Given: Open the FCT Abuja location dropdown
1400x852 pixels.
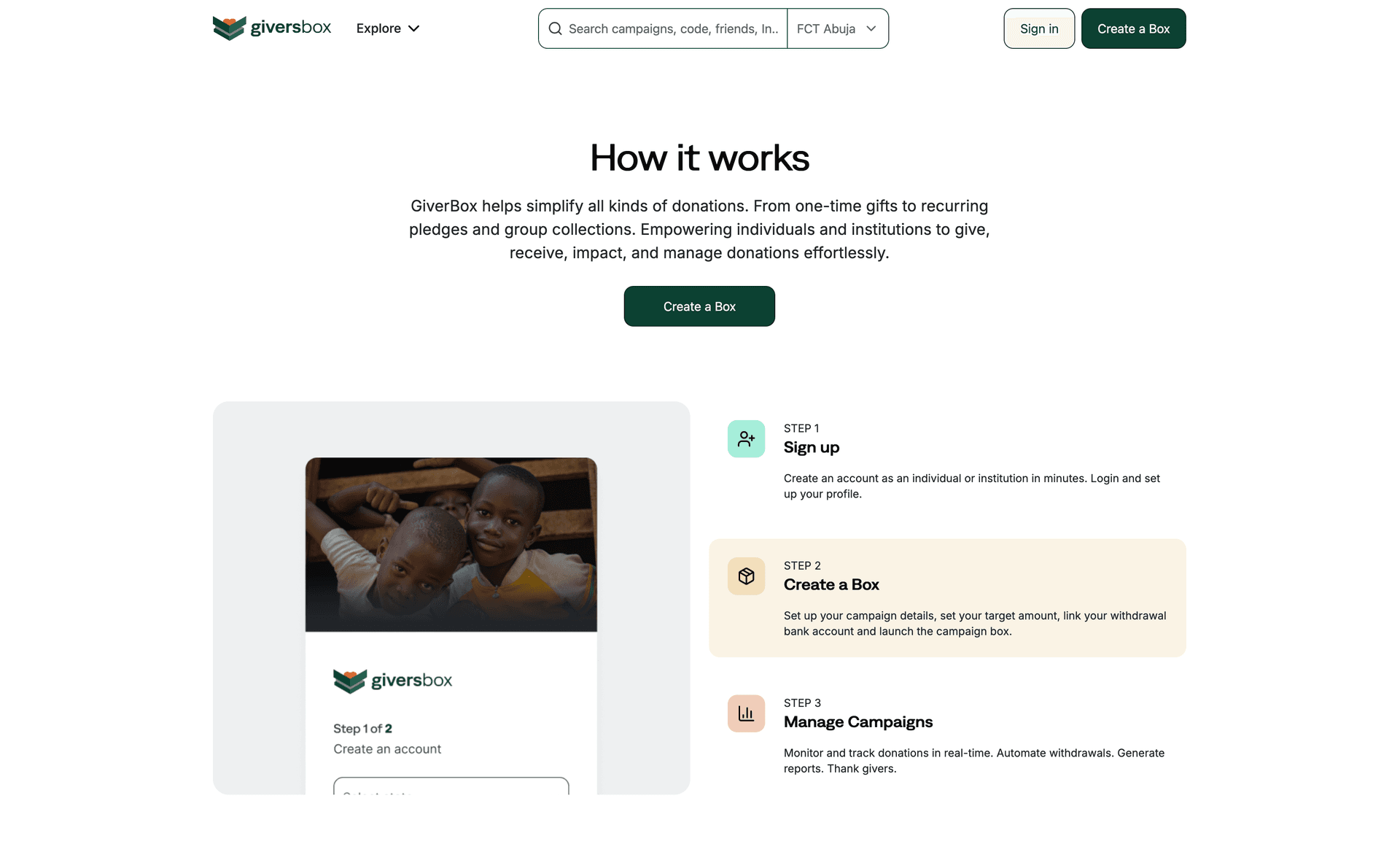Looking at the screenshot, I should (837, 28).
